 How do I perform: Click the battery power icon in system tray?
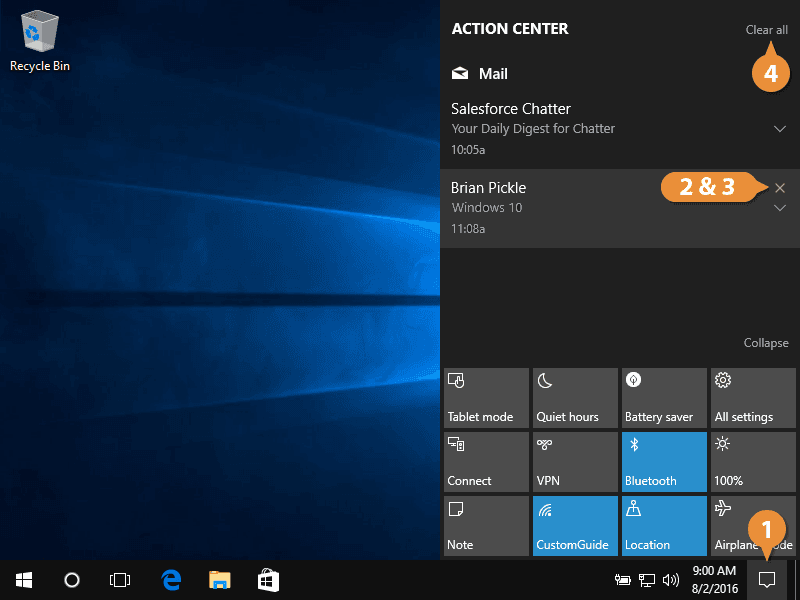(x=622, y=580)
